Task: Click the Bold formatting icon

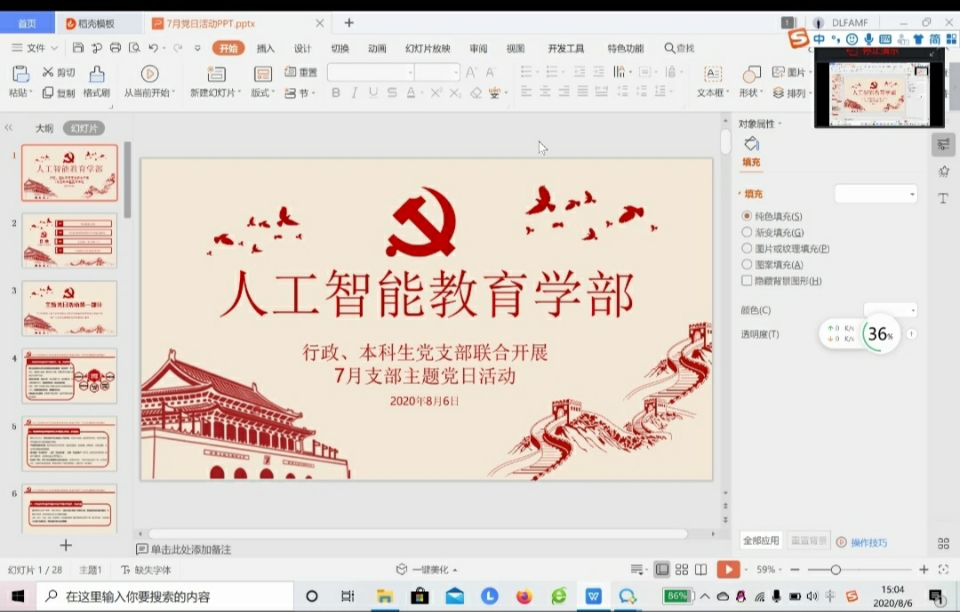Action: coord(336,93)
